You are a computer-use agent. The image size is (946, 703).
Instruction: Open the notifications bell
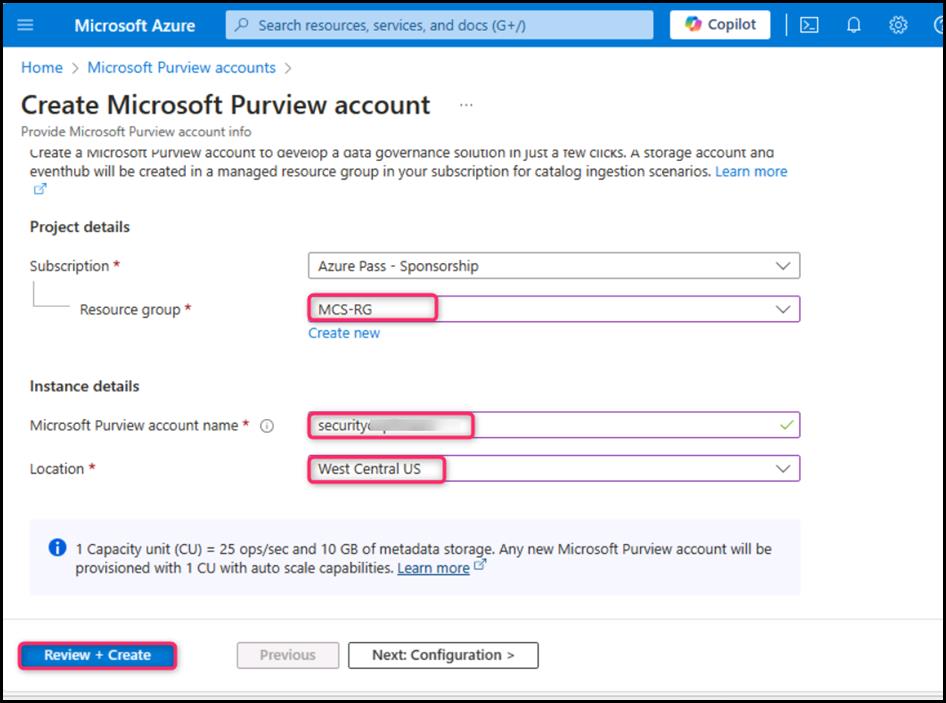(x=853, y=25)
